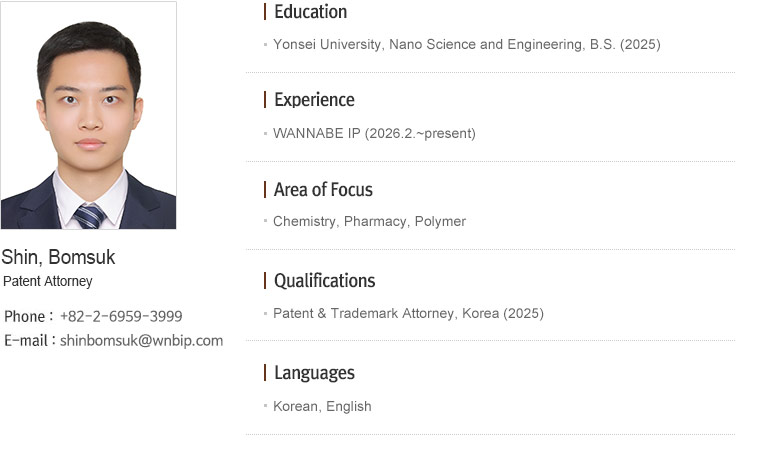Click the email address shinbomsuk@wnbip.com

(141, 340)
